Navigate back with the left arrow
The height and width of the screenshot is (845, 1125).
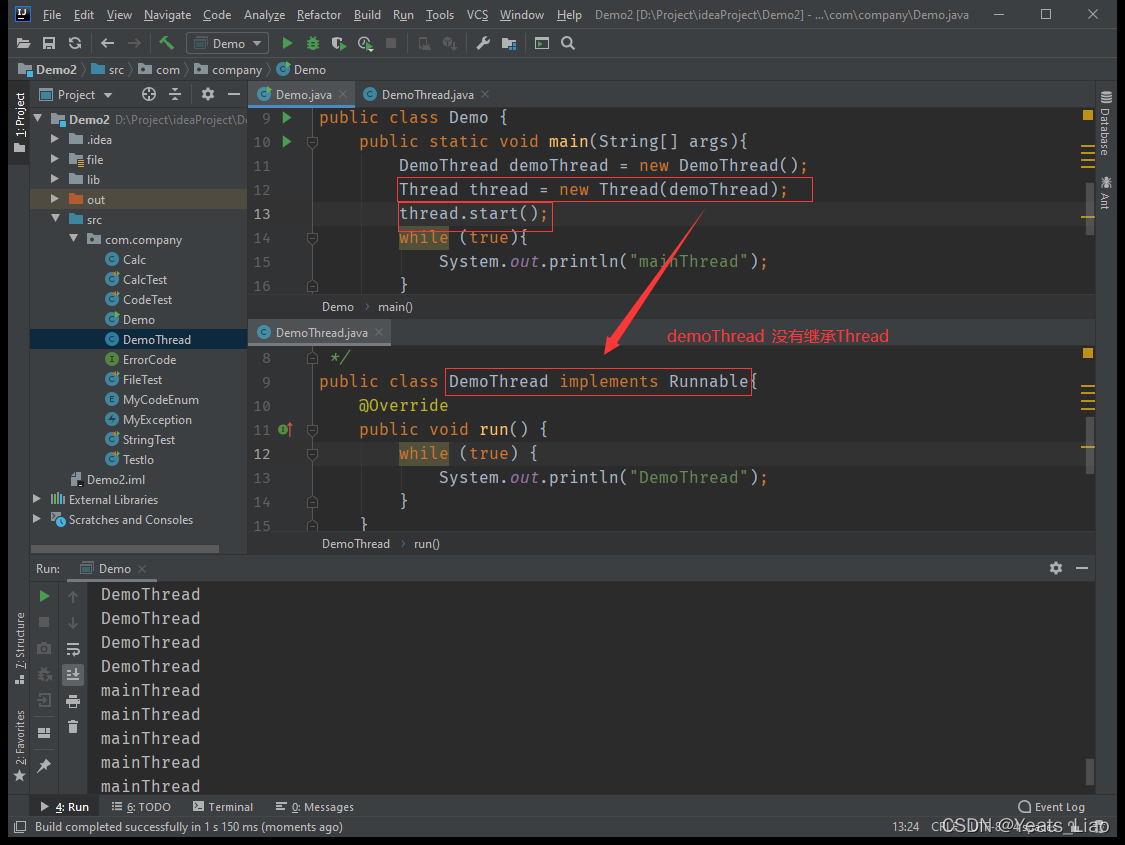(108, 43)
